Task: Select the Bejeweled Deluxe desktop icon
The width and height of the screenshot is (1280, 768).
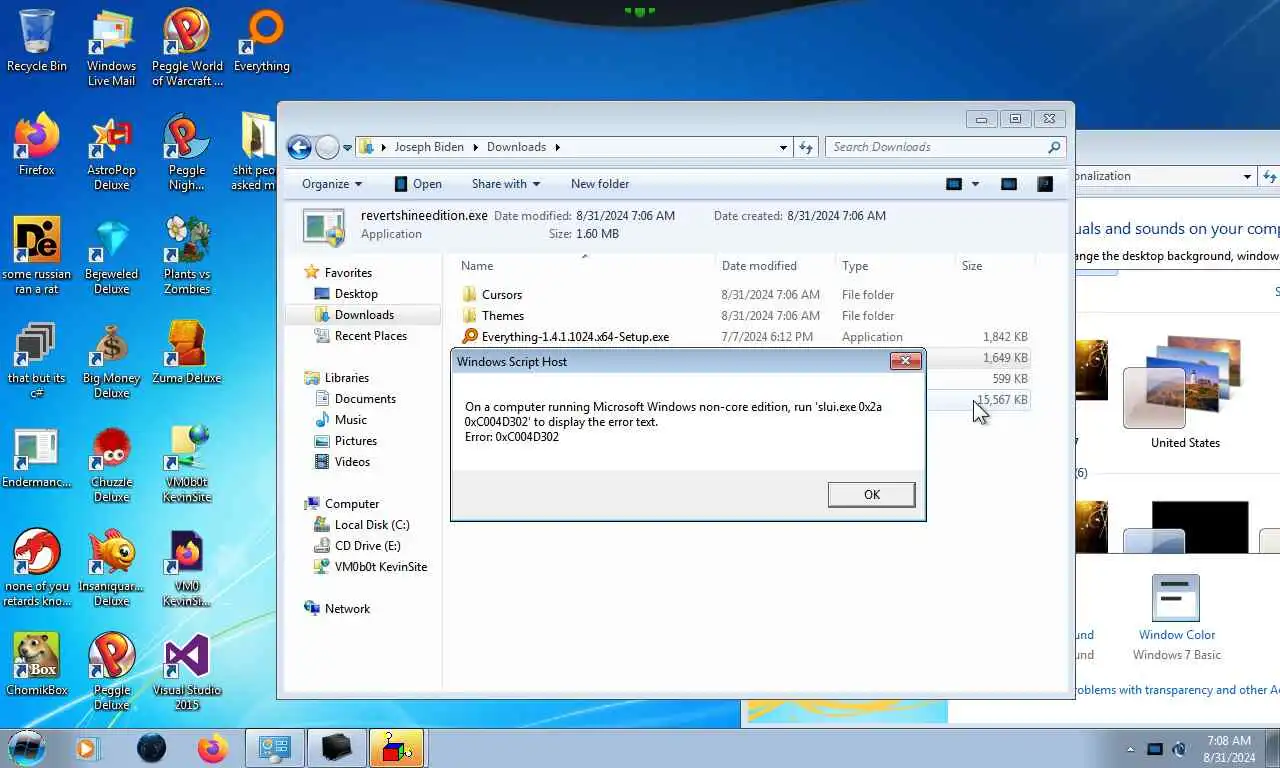Action: 111,256
